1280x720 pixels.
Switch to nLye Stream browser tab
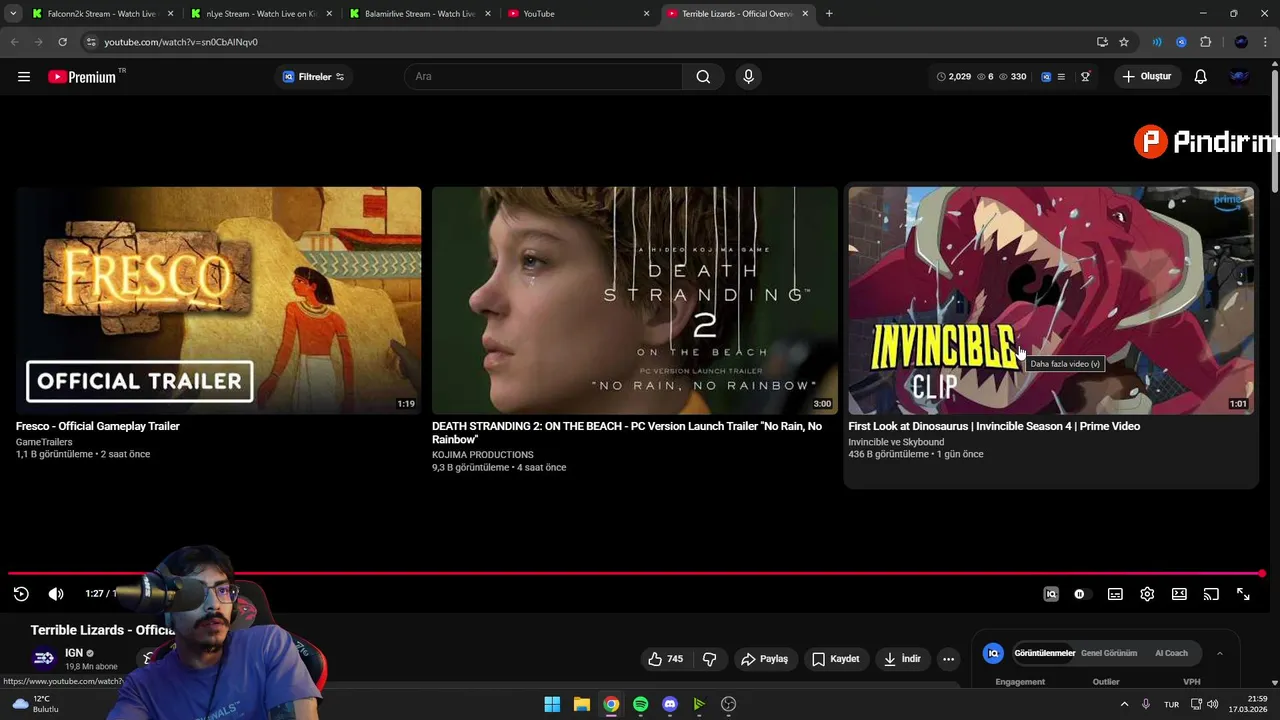pos(260,14)
